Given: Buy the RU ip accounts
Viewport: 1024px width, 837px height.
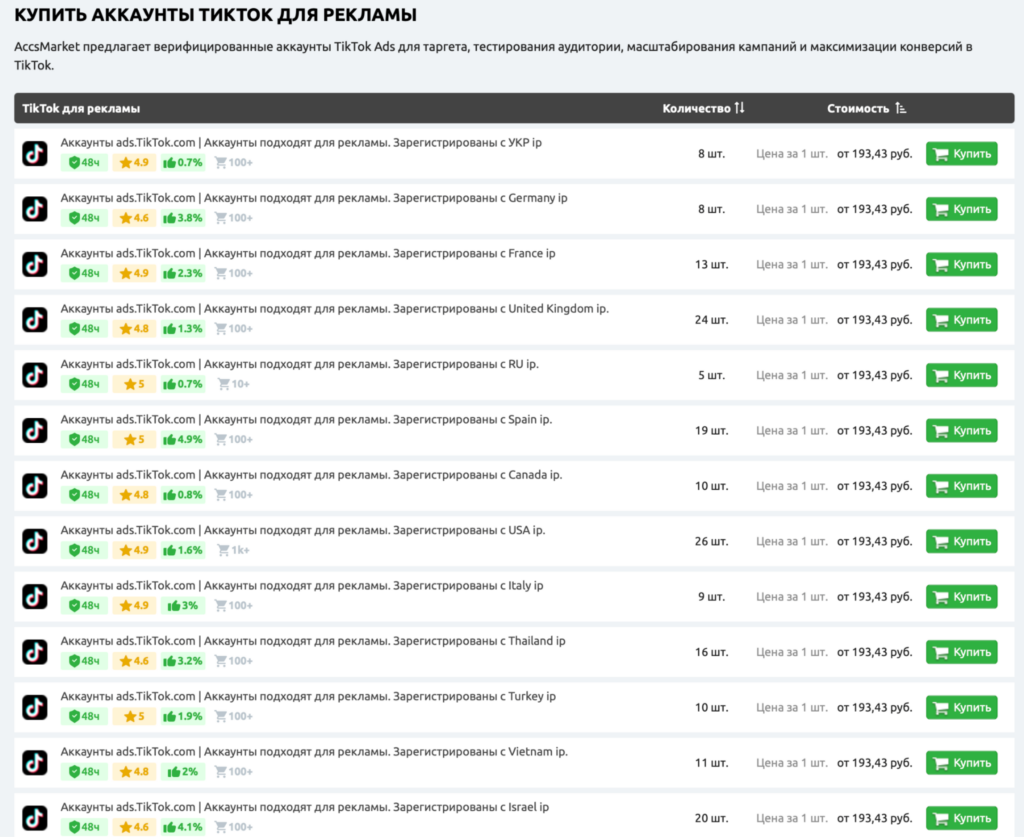Looking at the screenshot, I should point(961,375).
